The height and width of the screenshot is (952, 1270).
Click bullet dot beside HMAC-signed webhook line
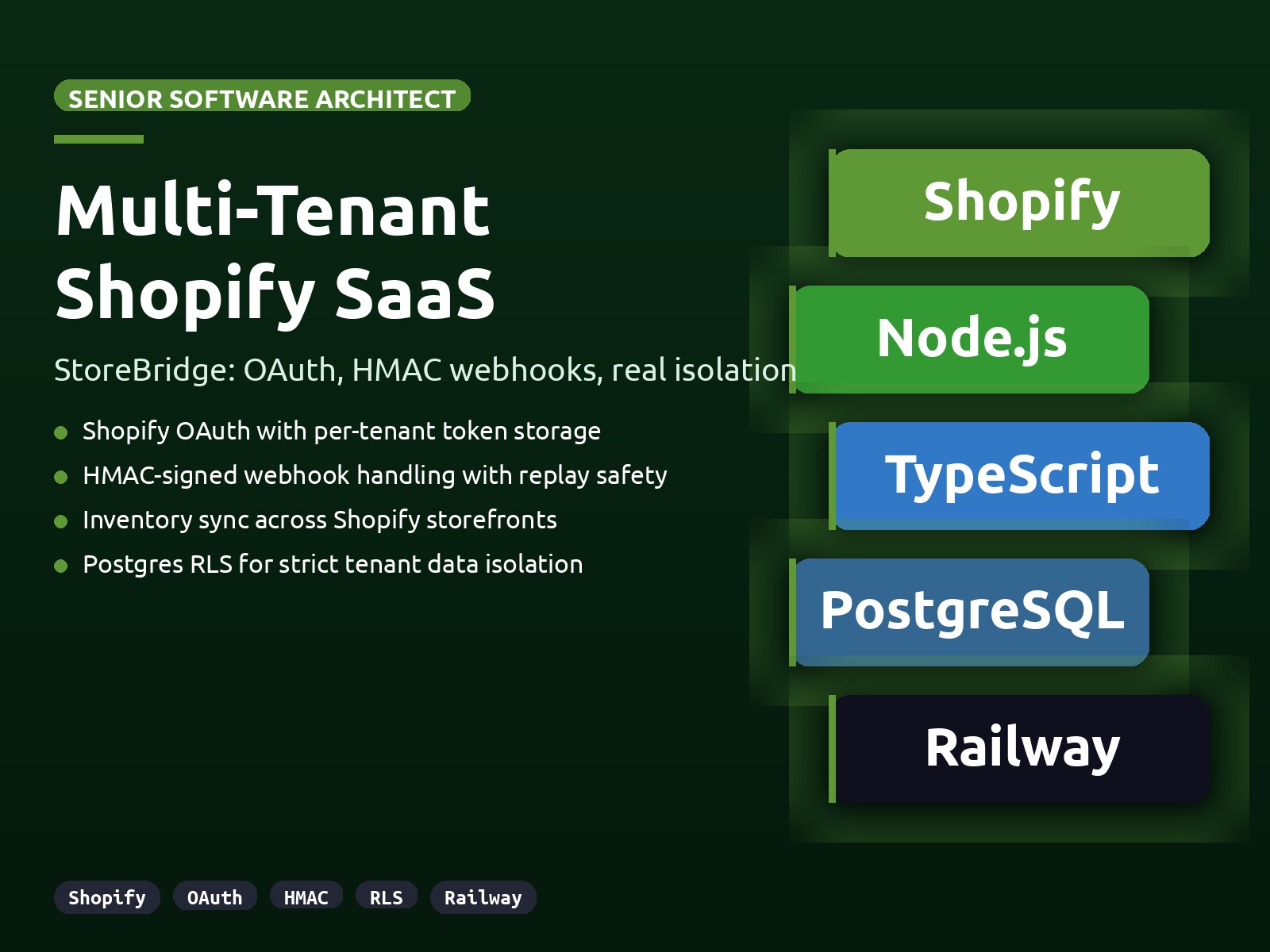click(x=60, y=477)
